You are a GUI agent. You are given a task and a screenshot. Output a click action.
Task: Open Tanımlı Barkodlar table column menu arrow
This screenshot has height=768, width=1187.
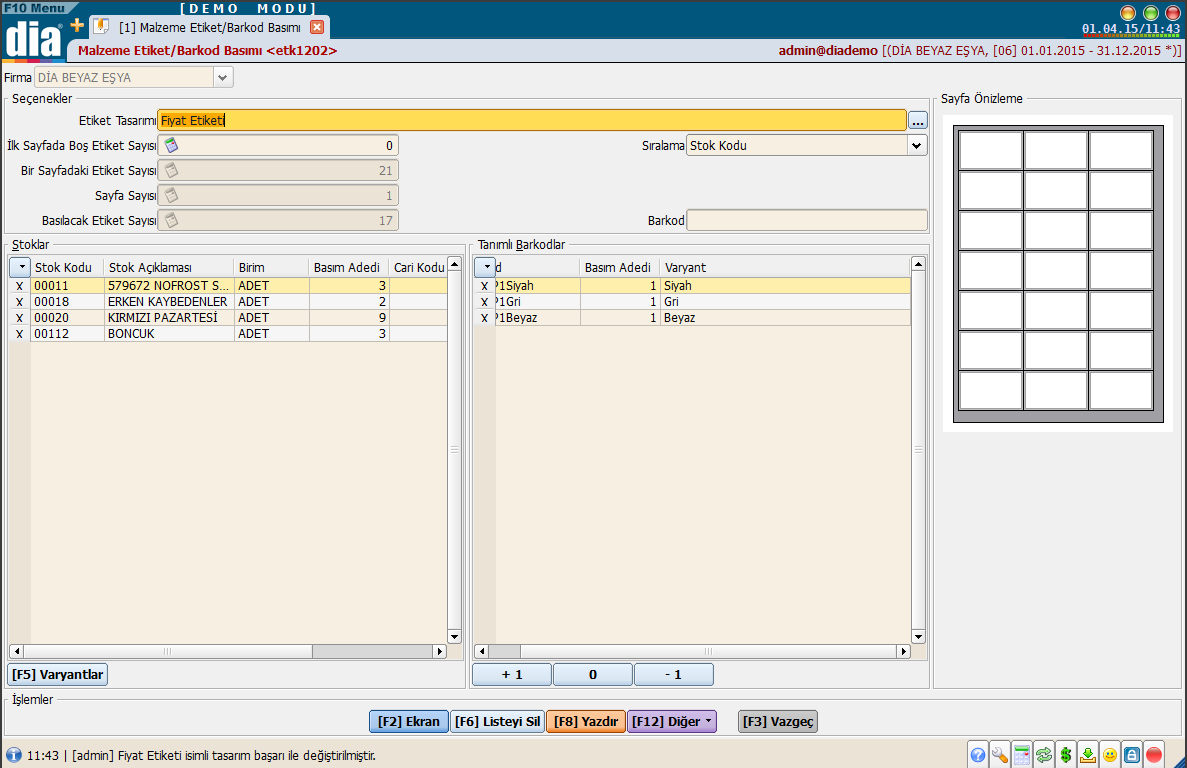click(485, 267)
